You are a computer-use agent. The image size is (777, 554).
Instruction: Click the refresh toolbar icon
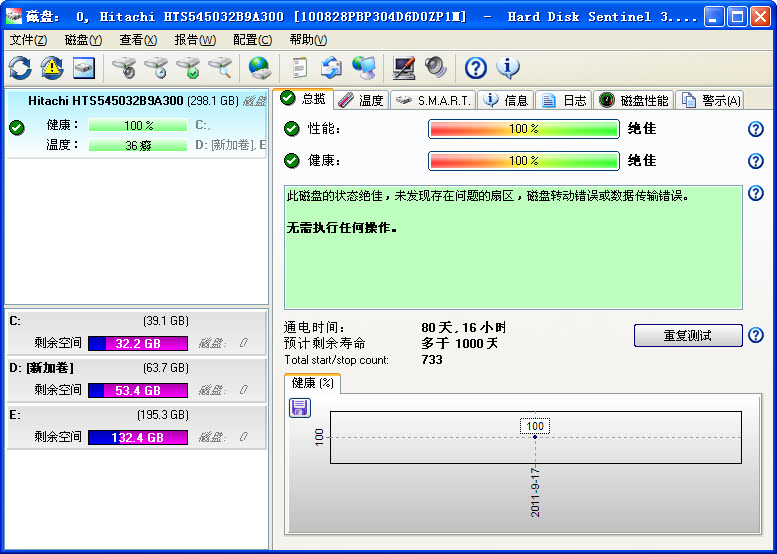[x=20, y=68]
